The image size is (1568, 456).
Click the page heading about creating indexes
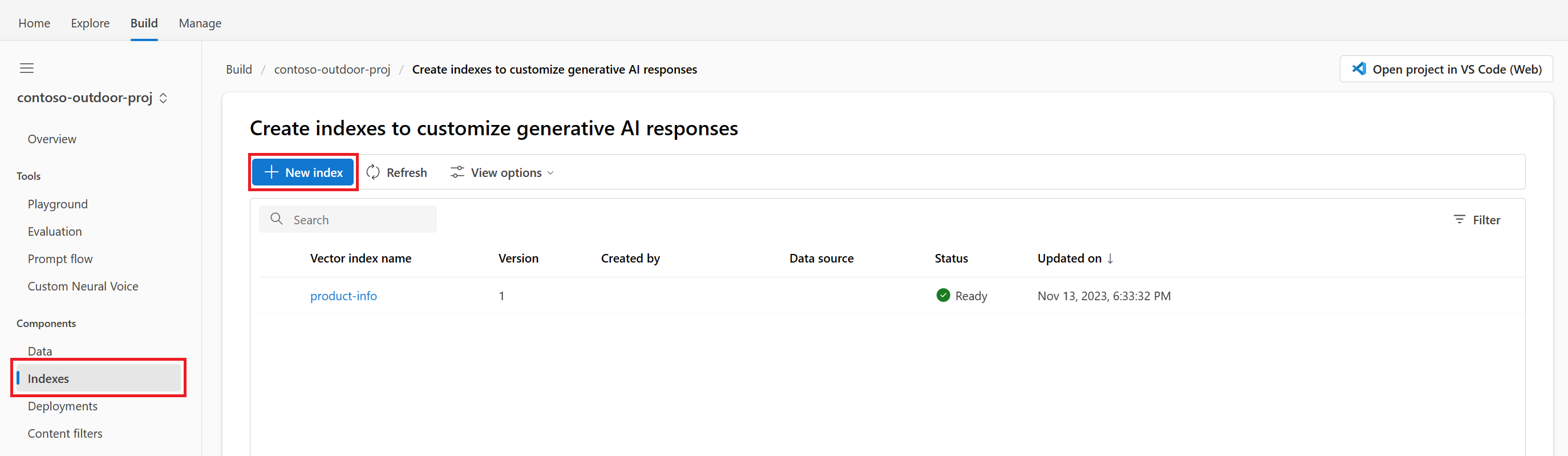[493, 128]
